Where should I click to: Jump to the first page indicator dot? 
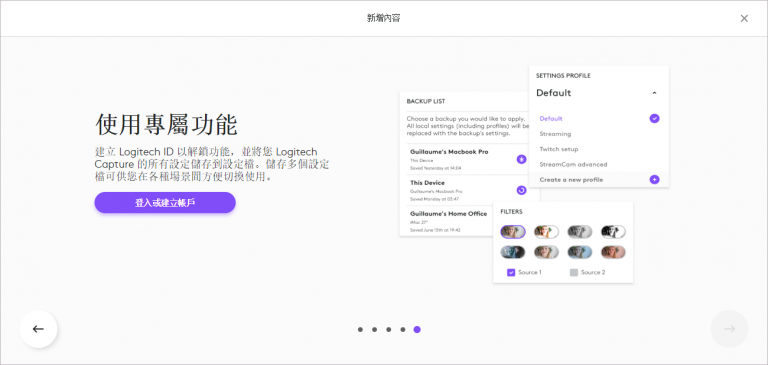click(360, 330)
